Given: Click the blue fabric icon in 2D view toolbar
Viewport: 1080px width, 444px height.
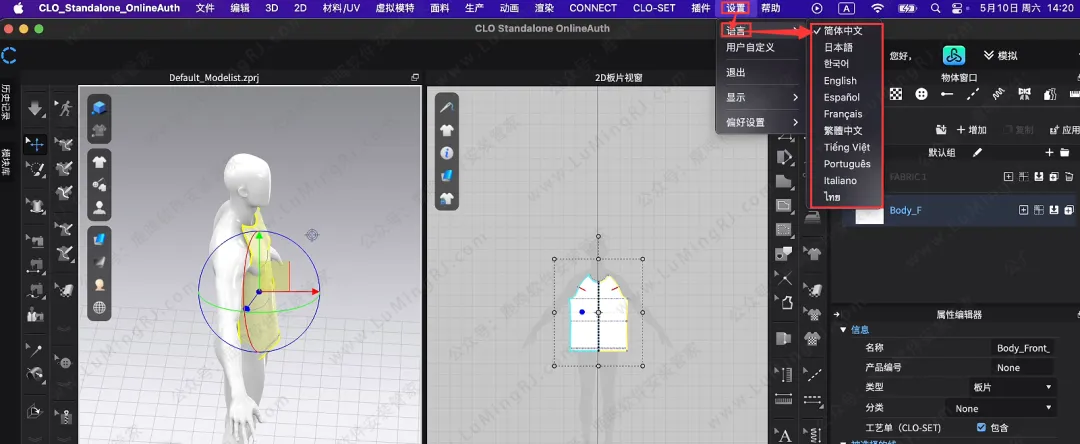Looking at the screenshot, I should tap(447, 176).
